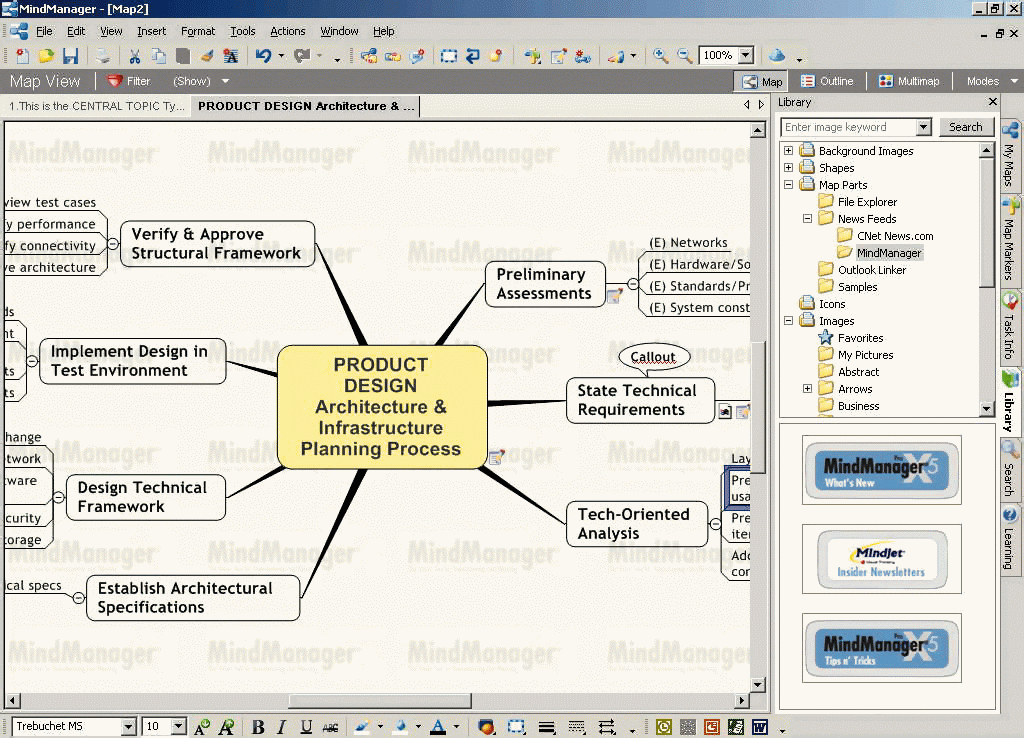
Task: Open the Actions menu
Action: pos(287,31)
